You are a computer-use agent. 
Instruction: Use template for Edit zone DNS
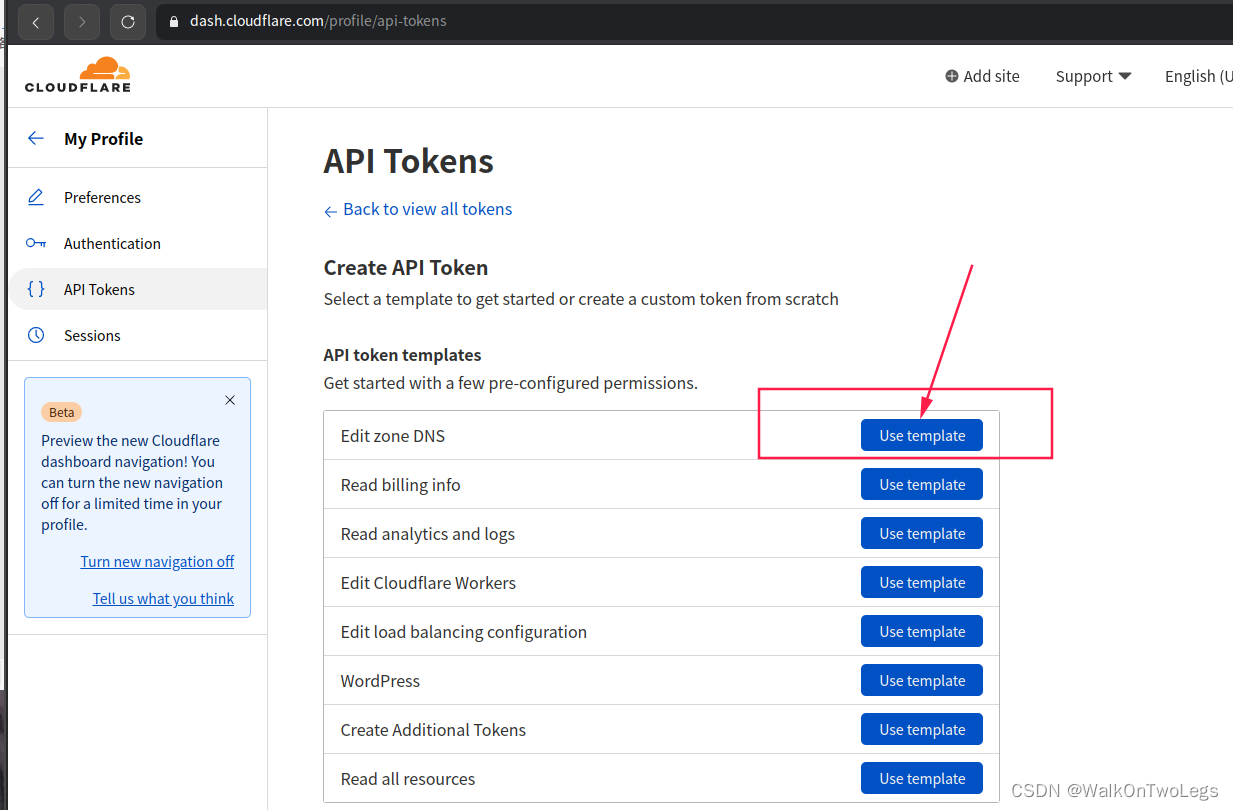point(922,435)
